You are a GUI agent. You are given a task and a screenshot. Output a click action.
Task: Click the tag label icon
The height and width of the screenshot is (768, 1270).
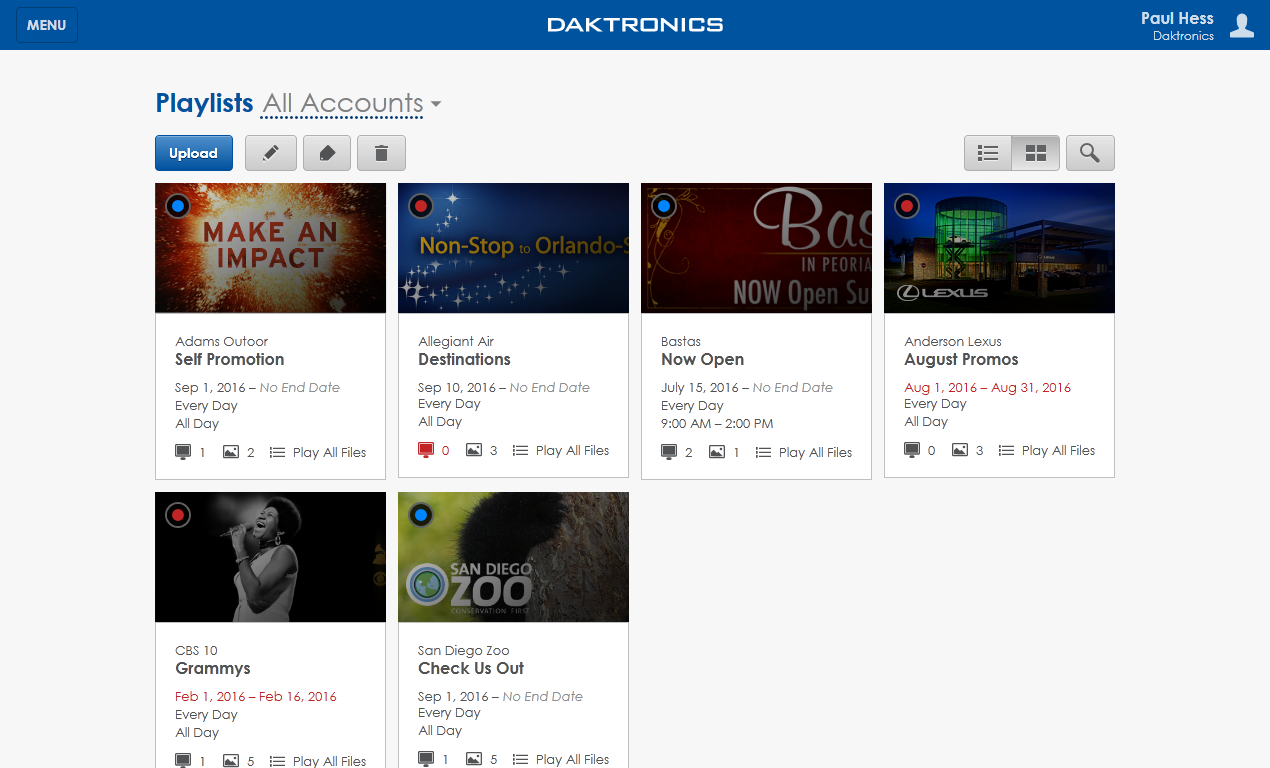[327, 153]
